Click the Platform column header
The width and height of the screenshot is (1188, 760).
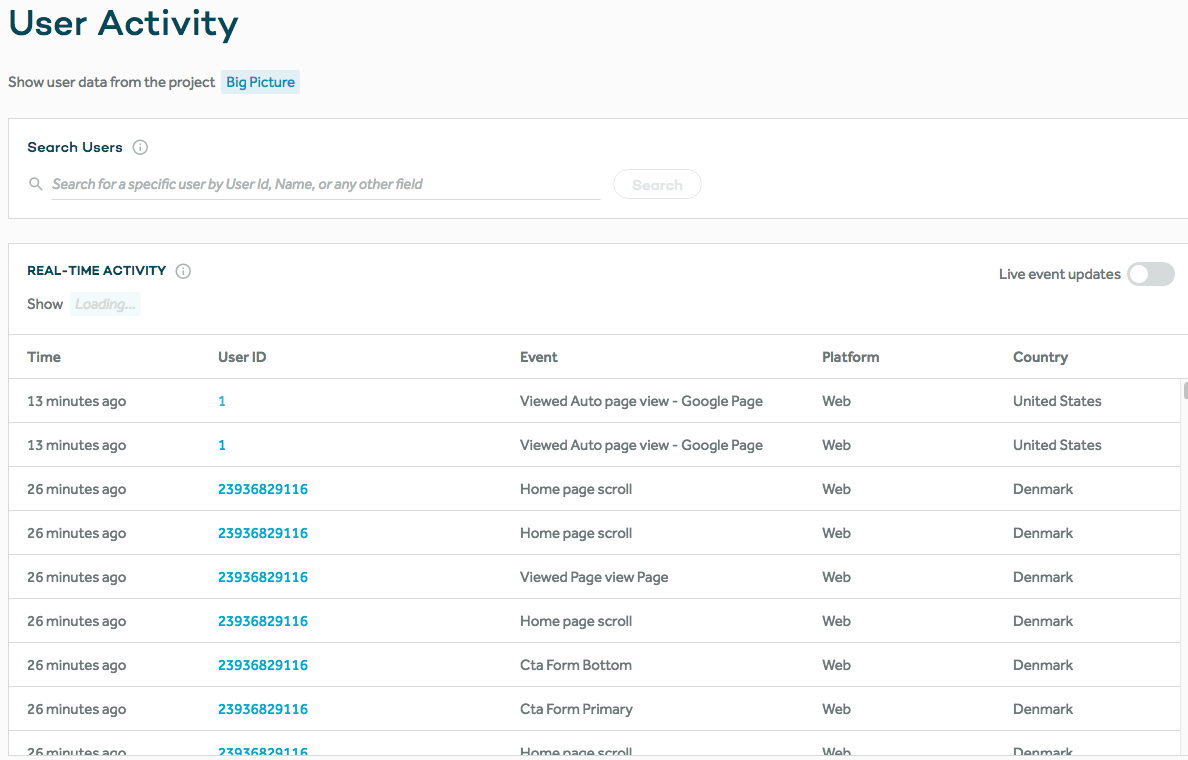pyautogui.click(x=850, y=357)
